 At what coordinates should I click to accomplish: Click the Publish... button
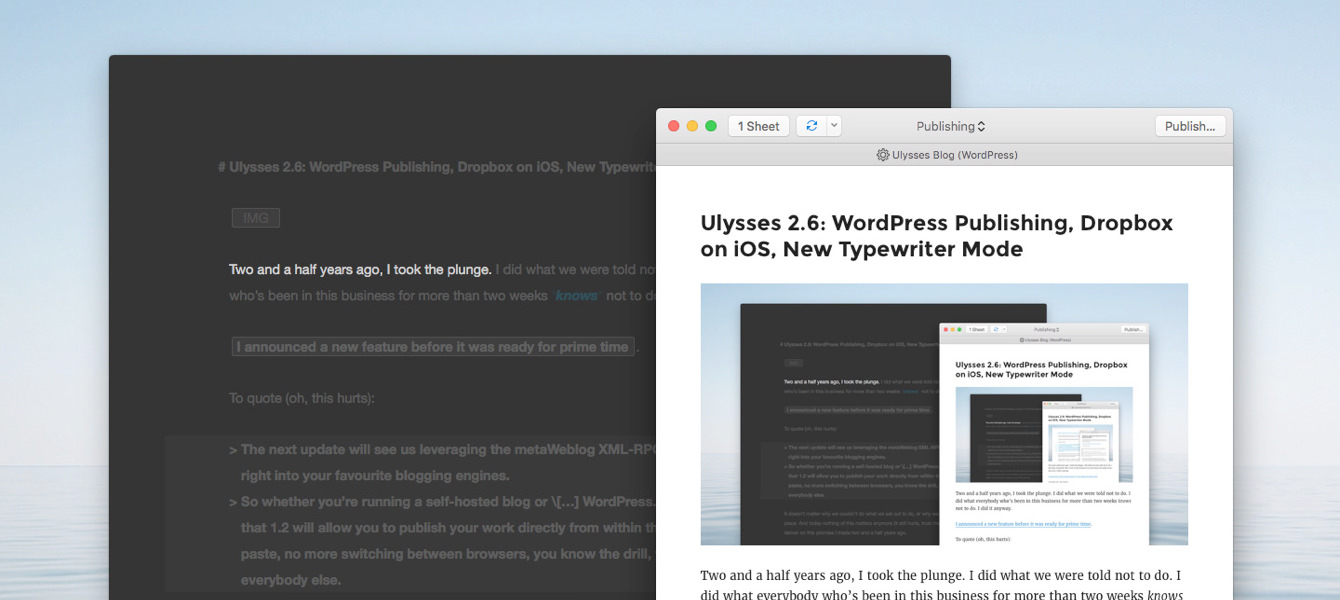pyautogui.click(x=1190, y=126)
